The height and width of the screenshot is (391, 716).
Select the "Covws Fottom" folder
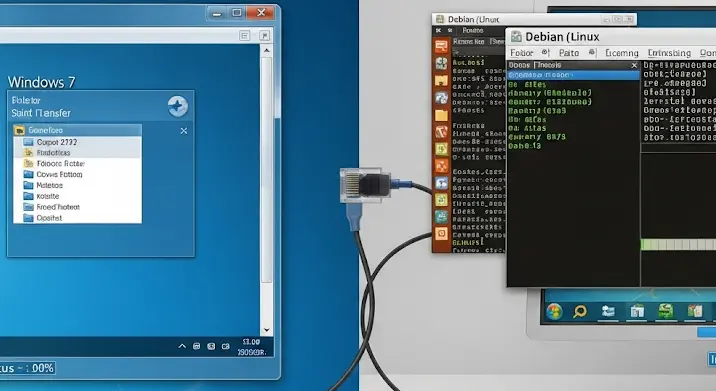coord(78,174)
